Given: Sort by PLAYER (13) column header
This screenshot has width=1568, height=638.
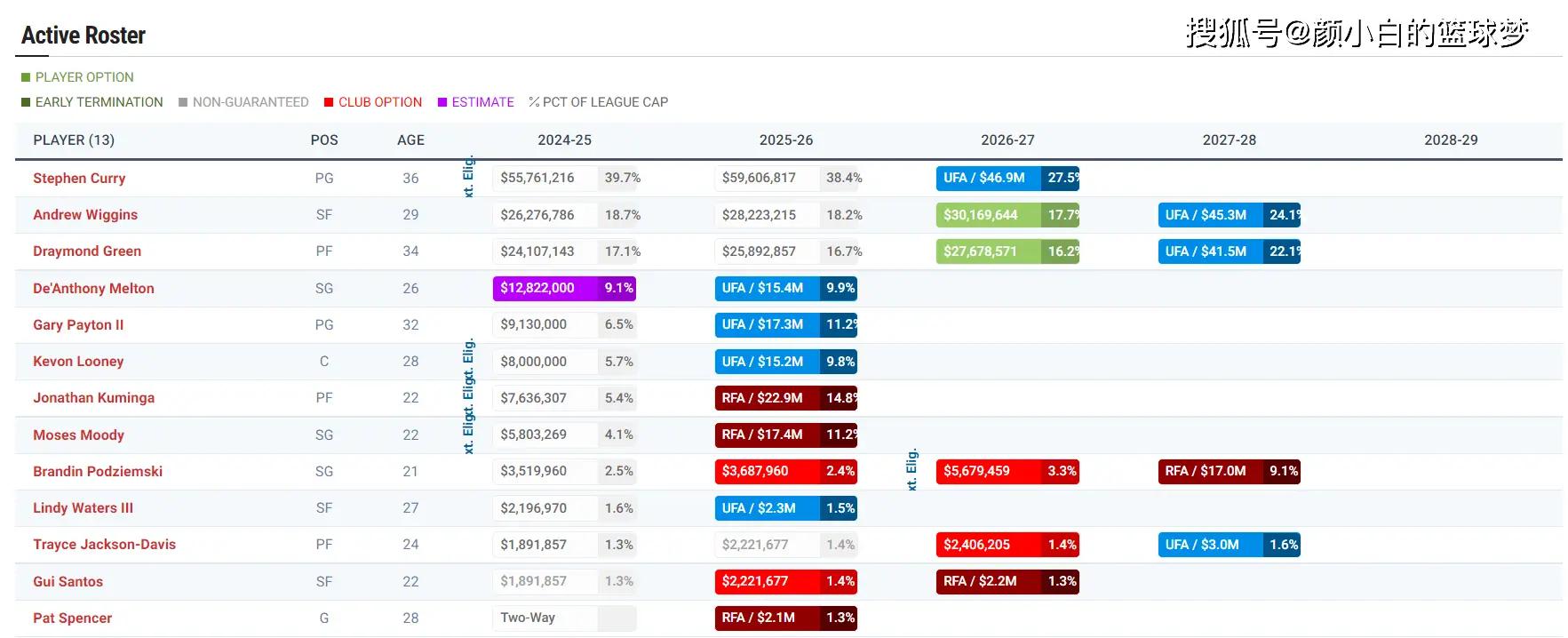Looking at the screenshot, I should coord(74,140).
